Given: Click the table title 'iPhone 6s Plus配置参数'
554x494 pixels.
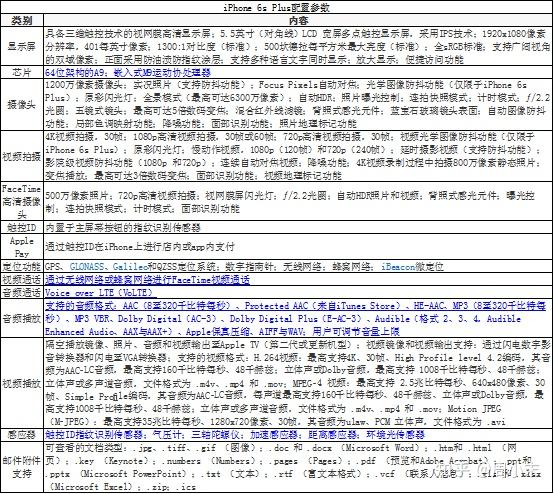Looking at the screenshot, I should click(x=277, y=7).
